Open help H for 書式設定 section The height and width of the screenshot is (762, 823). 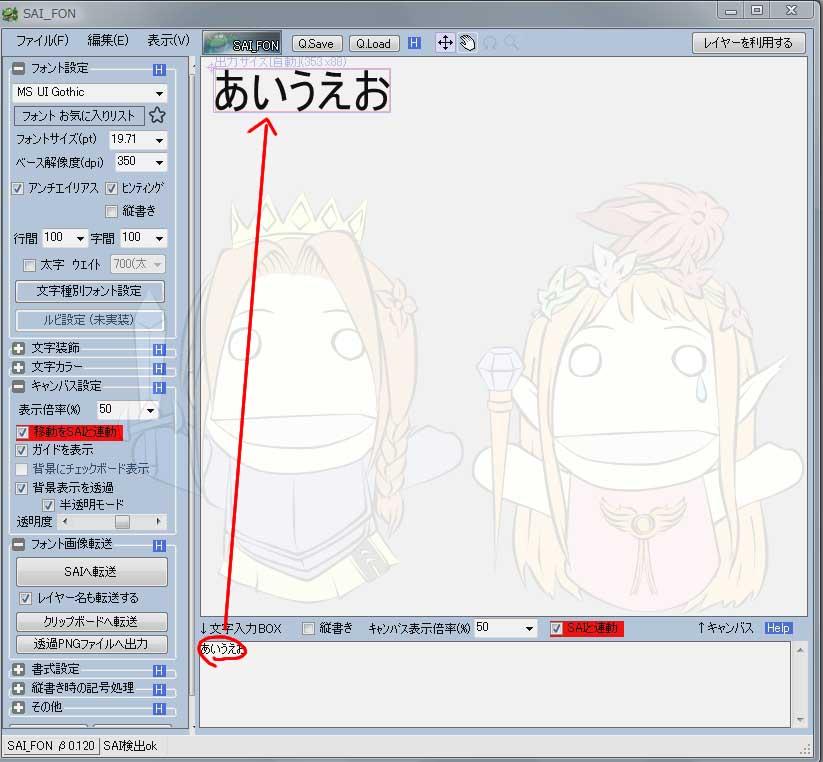[159, 671]
